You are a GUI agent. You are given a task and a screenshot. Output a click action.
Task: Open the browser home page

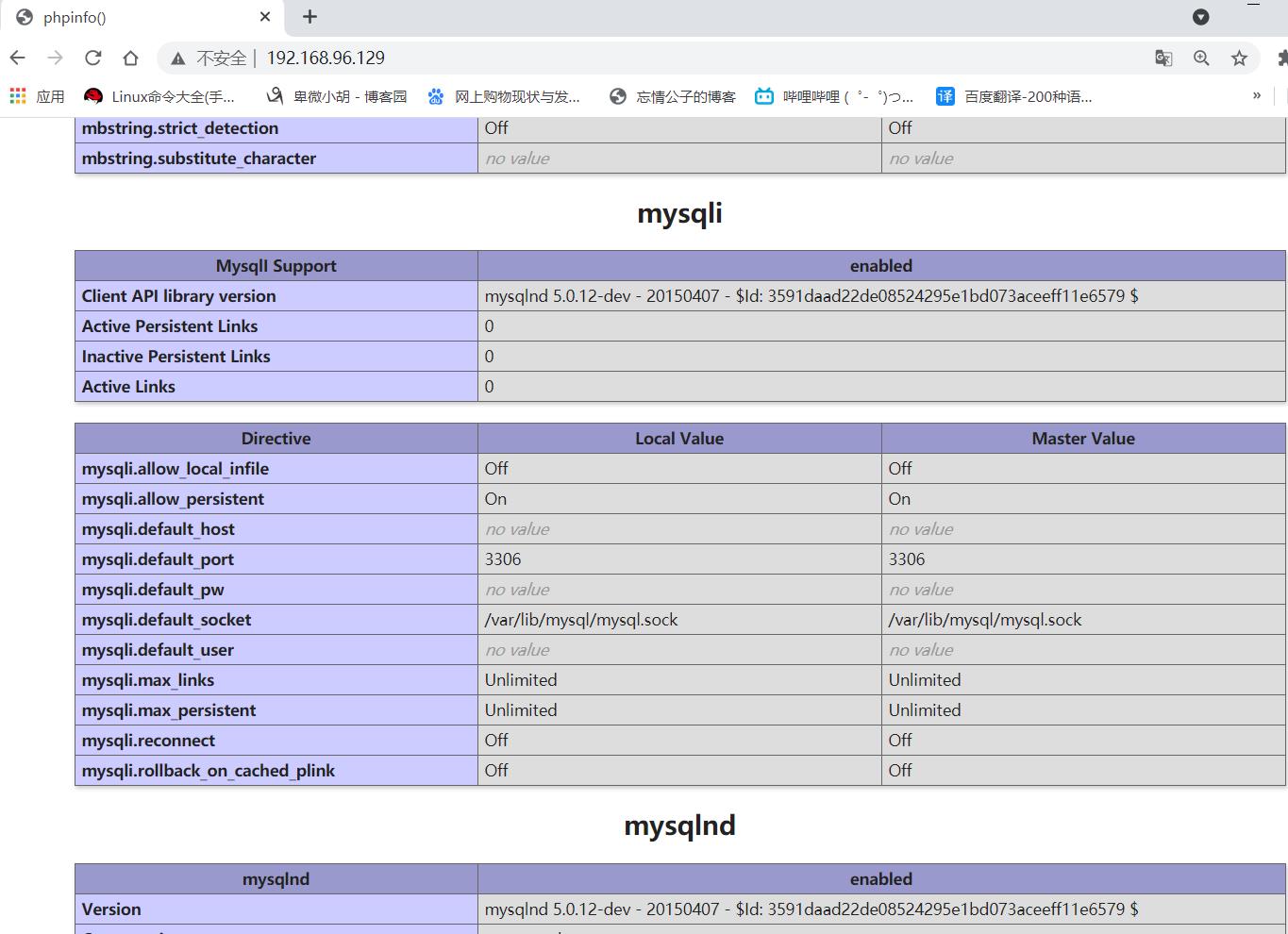tap(130, 58)
